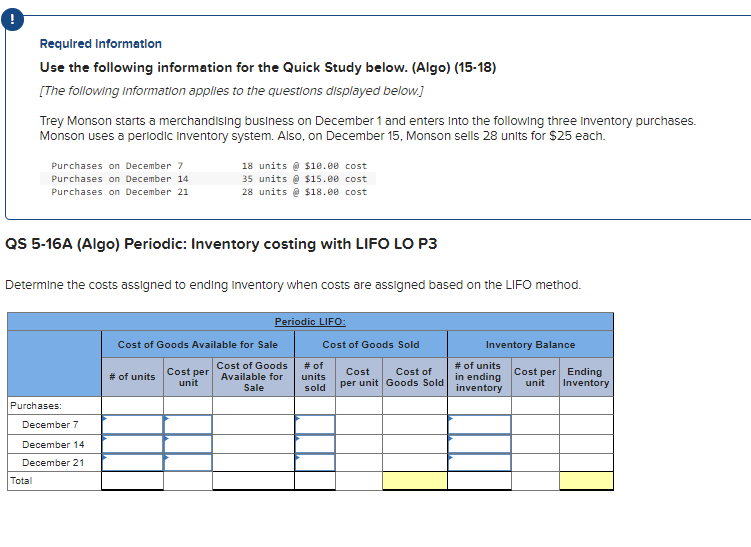Click the Total units sold cell

click(315, 481)
